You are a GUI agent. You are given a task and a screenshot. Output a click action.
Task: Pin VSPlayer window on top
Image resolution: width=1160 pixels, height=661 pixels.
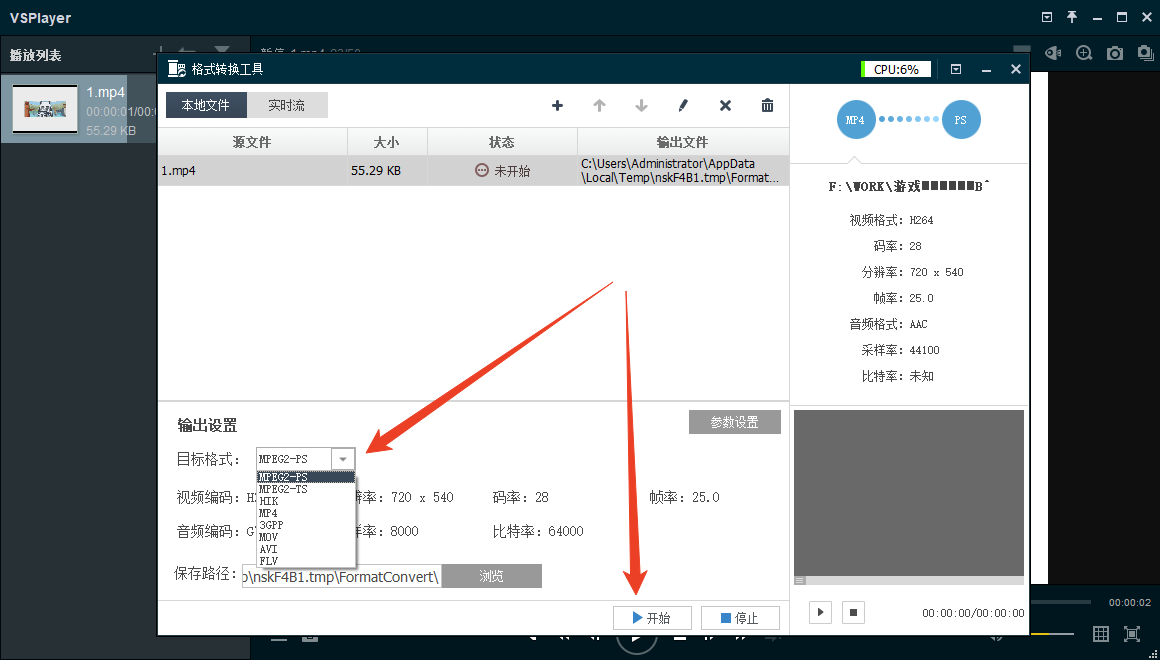[1072, 17]
